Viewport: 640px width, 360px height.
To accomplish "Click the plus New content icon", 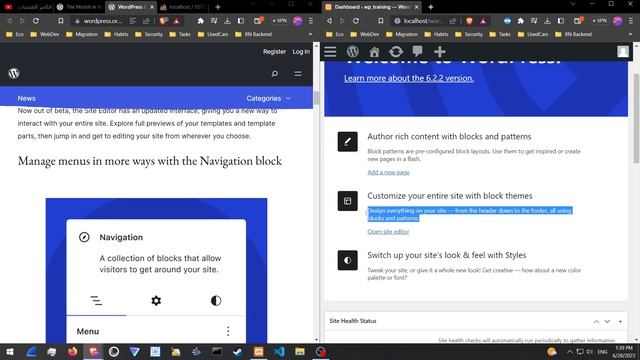I will [440, 52].
